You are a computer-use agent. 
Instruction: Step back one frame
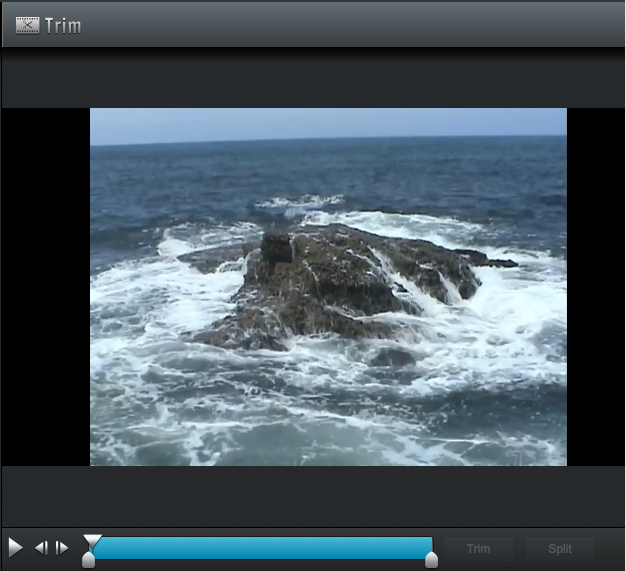[x=41, y=548]
